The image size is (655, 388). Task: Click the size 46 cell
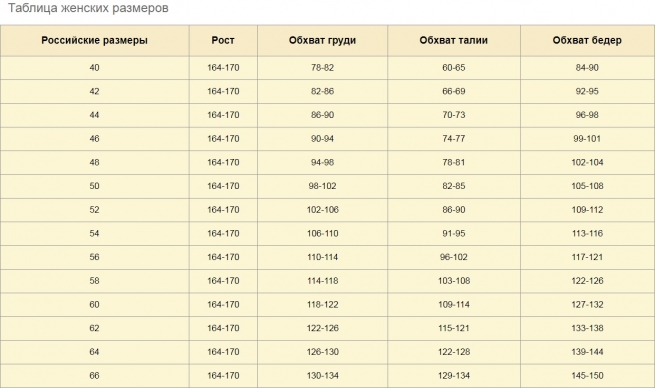coord(94,139)
